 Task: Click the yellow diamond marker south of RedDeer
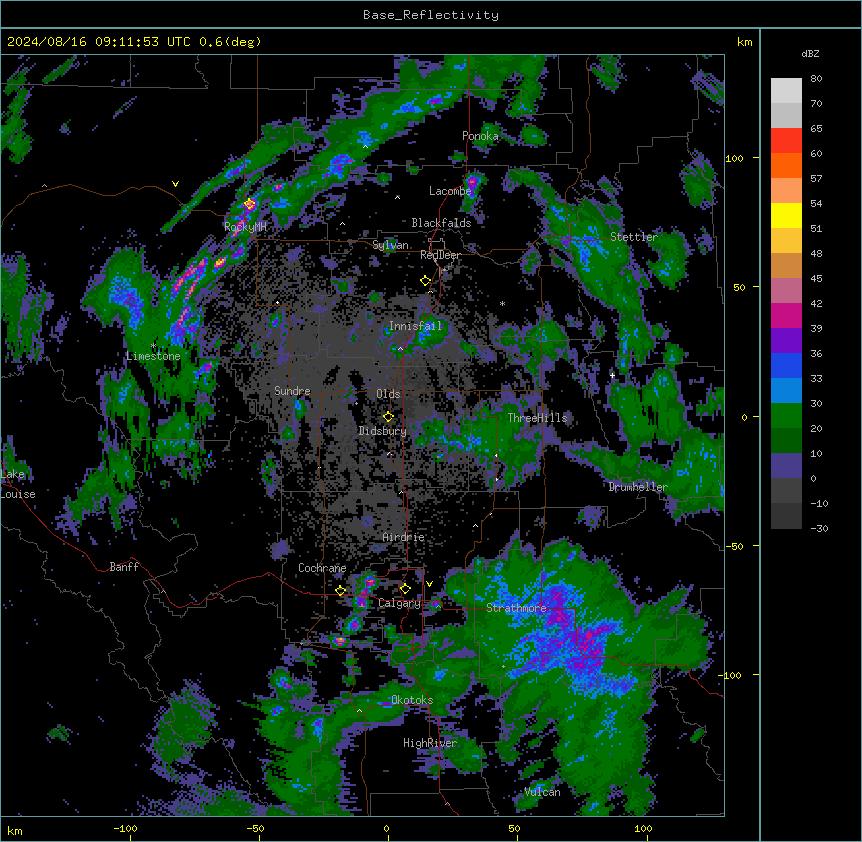point(425,281)
